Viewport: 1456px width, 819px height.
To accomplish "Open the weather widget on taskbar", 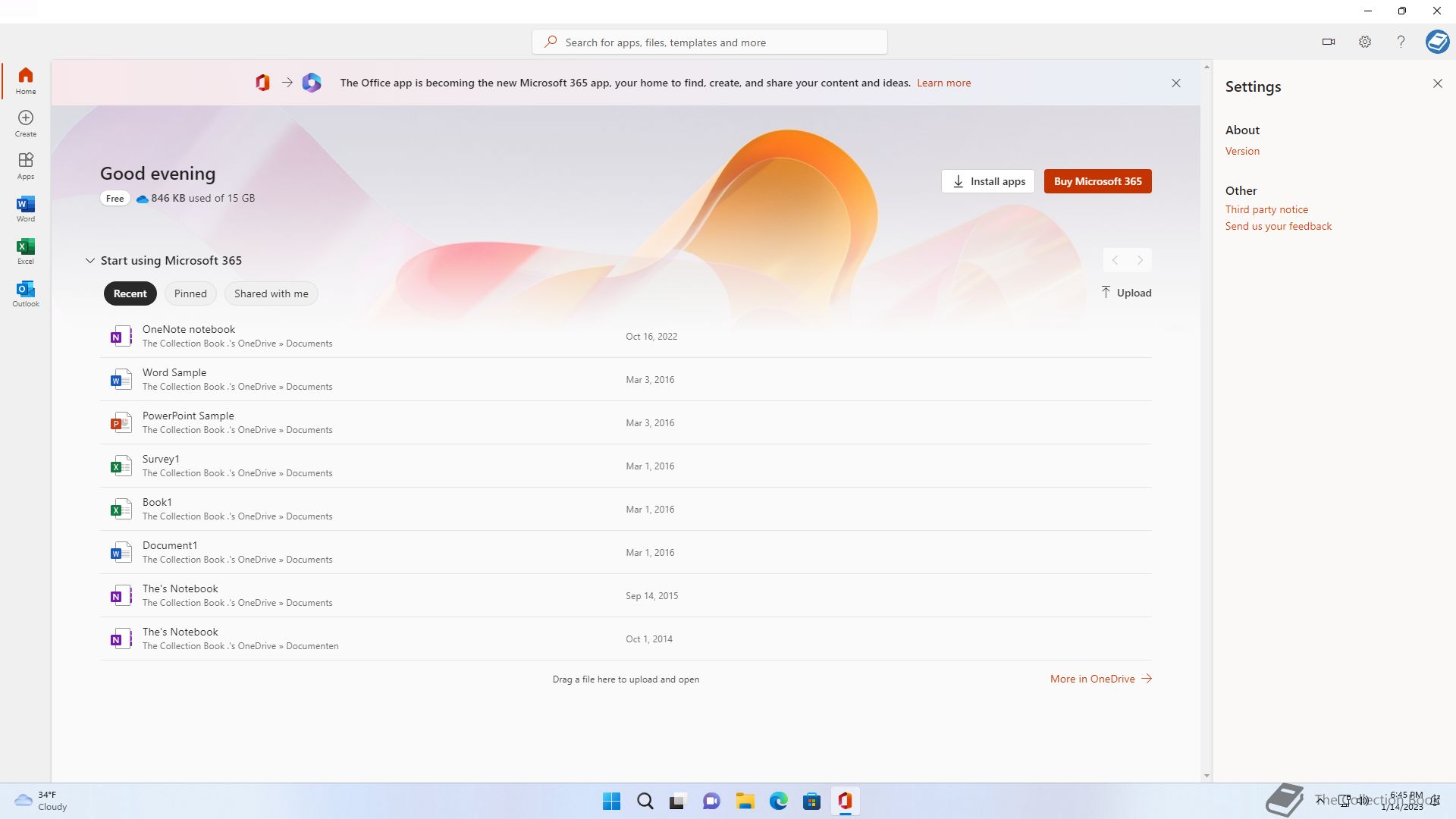I will pyautogui.click(x=41, y=801).
